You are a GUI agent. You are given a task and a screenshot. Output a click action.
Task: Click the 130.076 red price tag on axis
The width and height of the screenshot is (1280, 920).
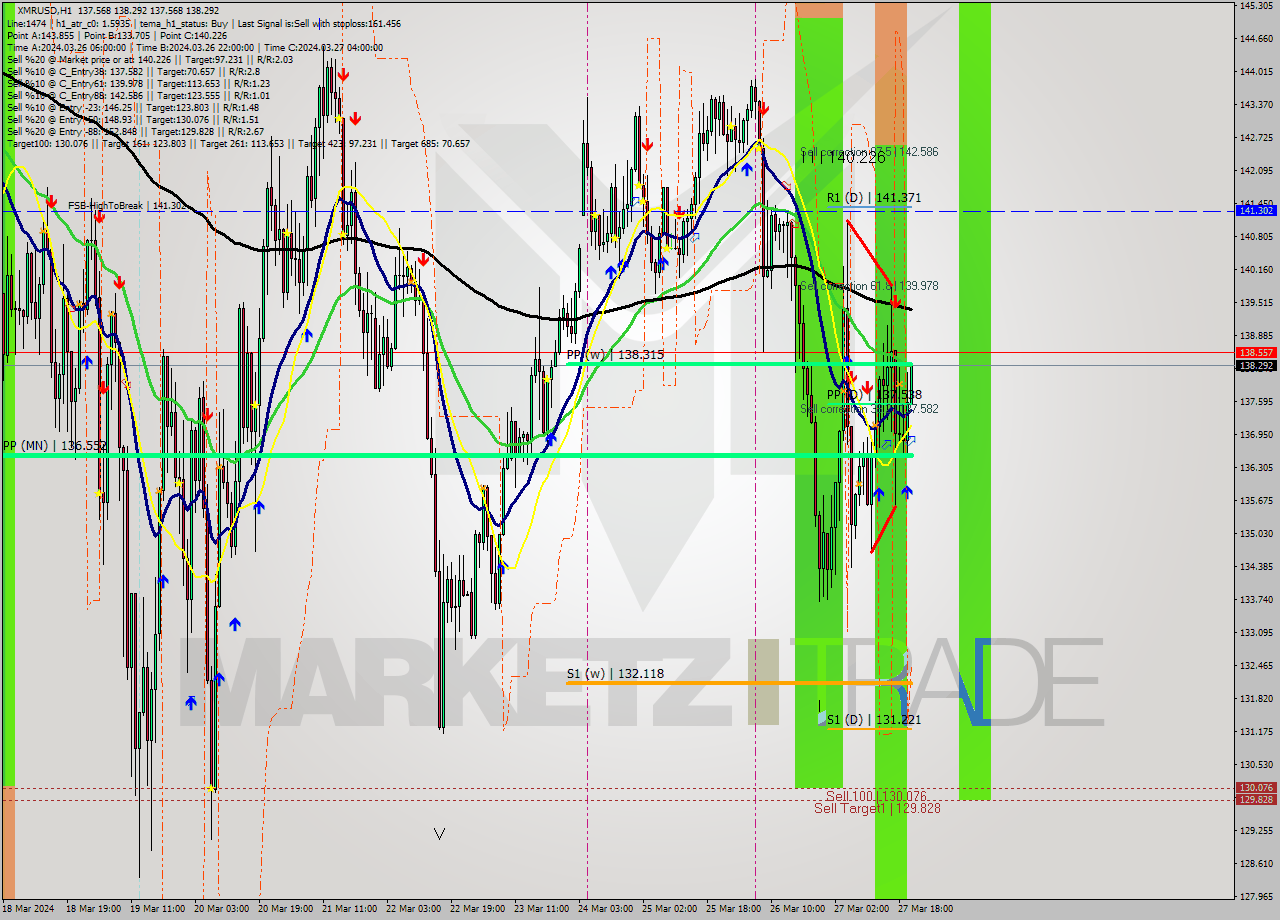(1256, 788)
